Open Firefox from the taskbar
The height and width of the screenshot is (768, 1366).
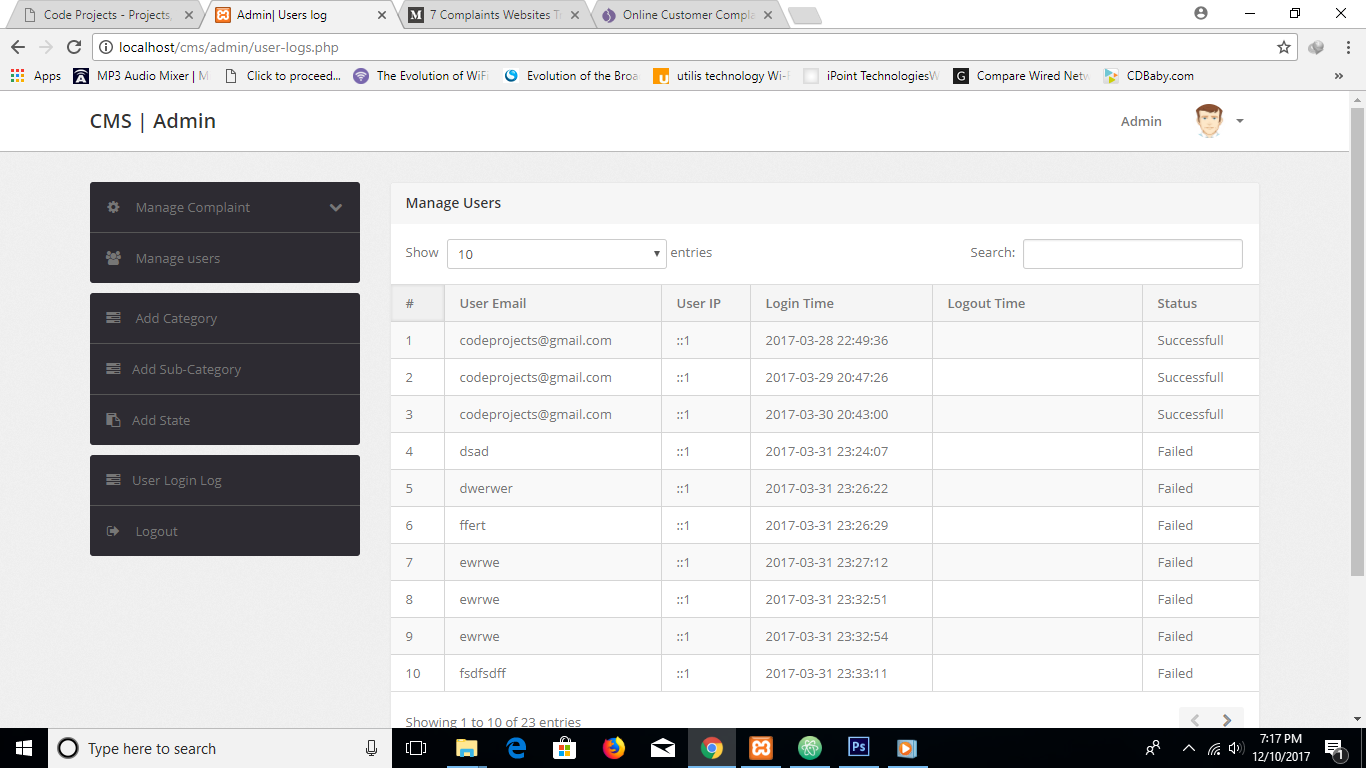(x=614, y=747)
